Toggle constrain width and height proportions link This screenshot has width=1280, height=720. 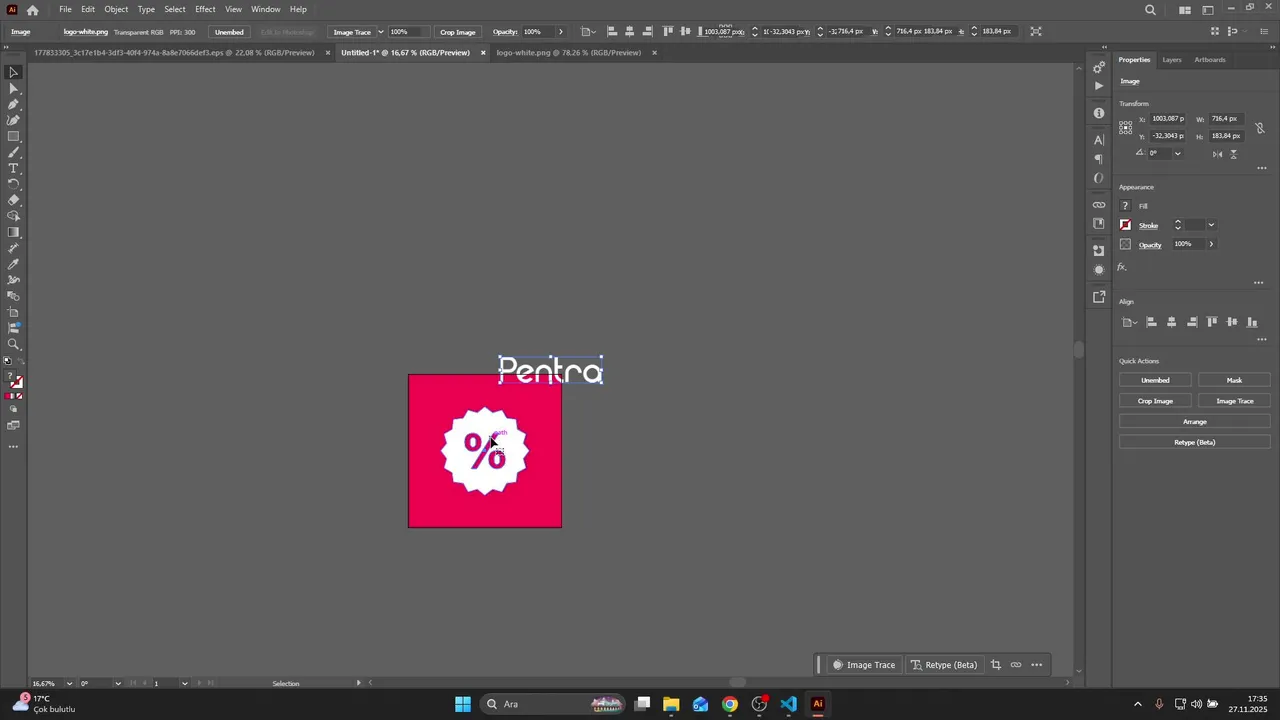click(x=1260, y=128)
